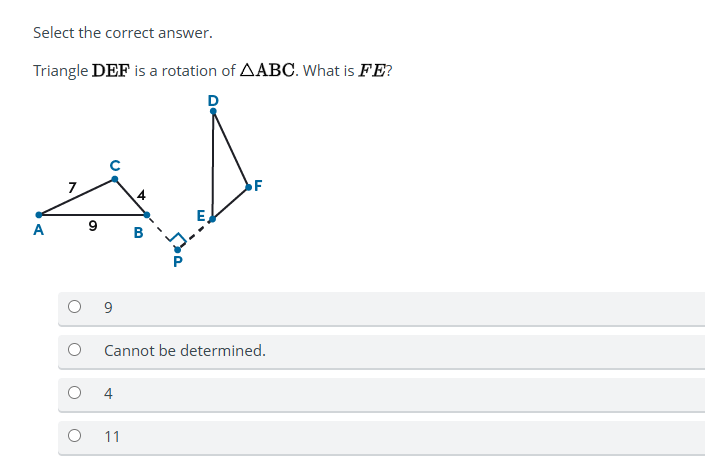Click vertex point A in the diagram
The width and height of the screenshot is (705, 467).
tap(39, 215)
